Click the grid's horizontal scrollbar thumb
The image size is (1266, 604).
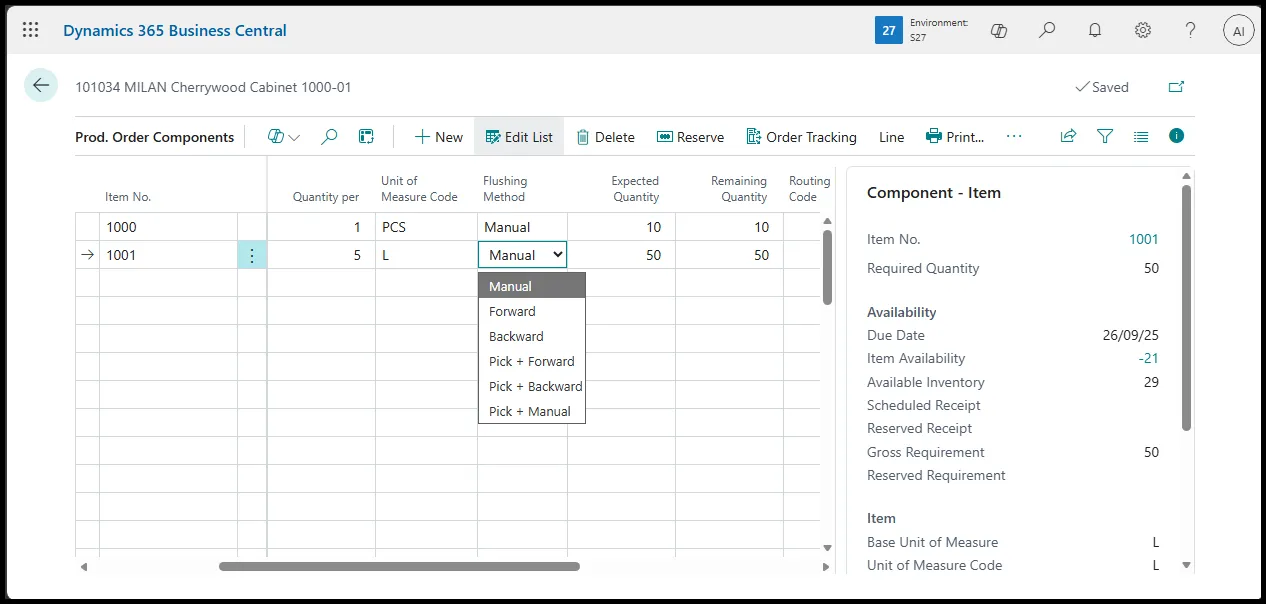(399, 566)
